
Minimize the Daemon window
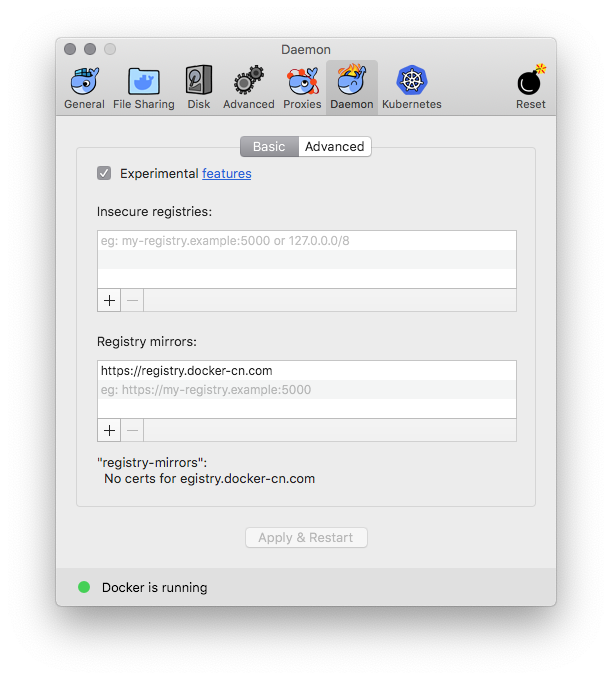pos(90,49)
